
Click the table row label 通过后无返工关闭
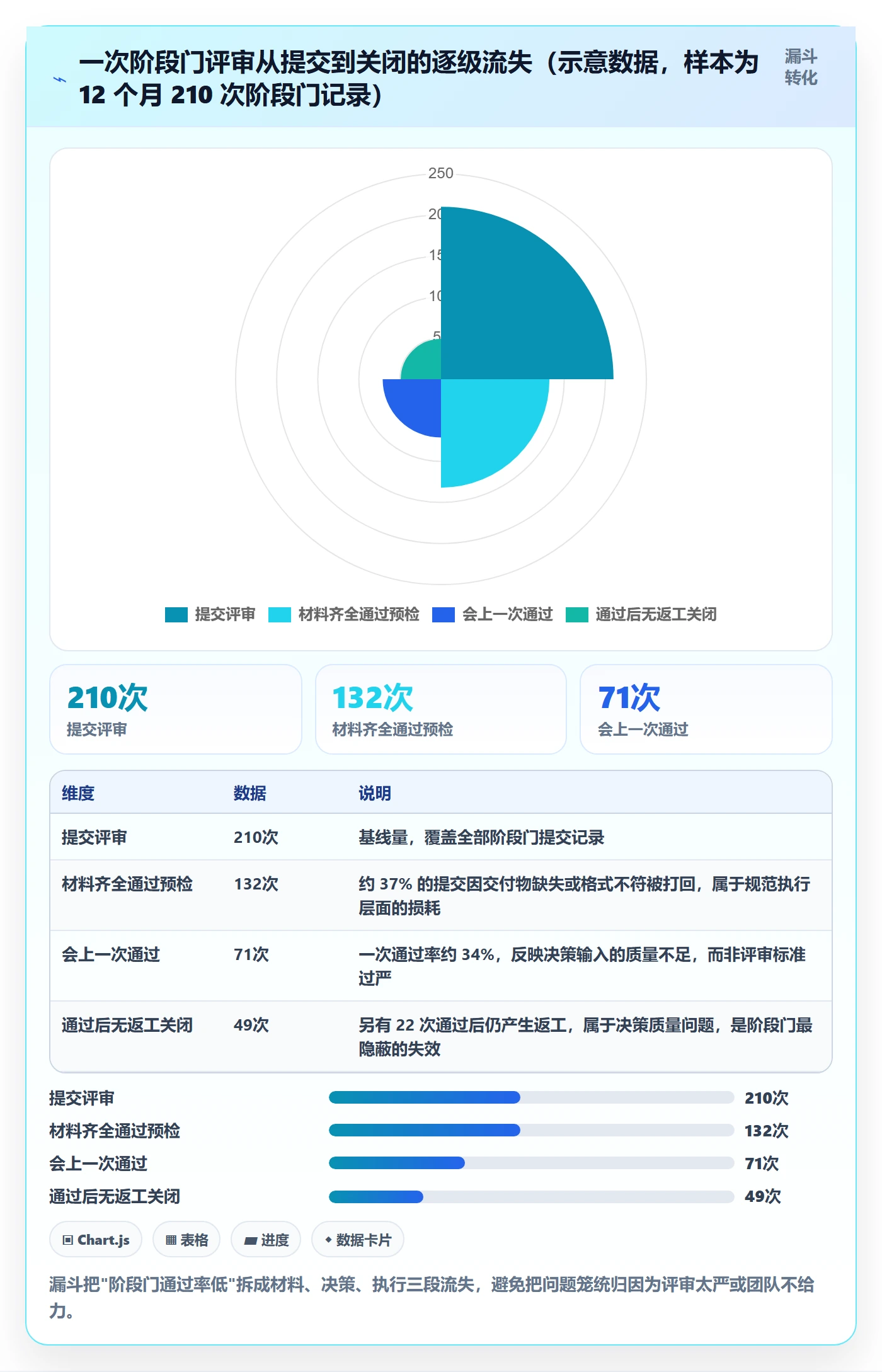tap(127, 1025)
